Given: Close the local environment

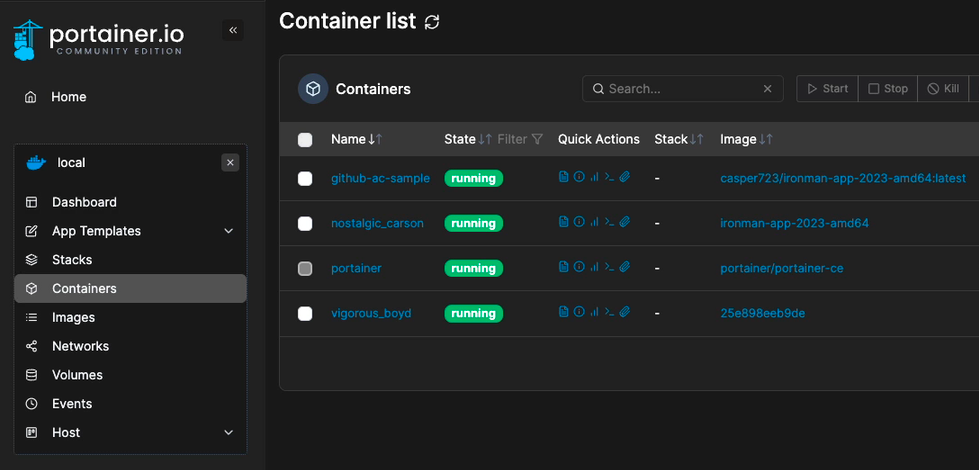Looking at the screenshot, I should pos(230,163).
